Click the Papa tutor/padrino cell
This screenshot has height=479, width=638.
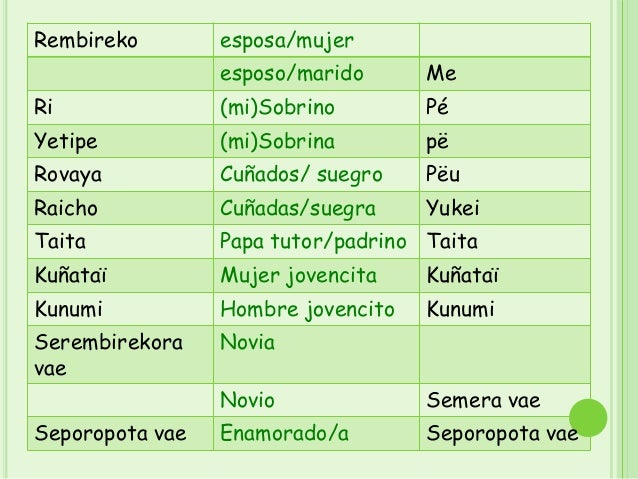click(x=316, y=241)
